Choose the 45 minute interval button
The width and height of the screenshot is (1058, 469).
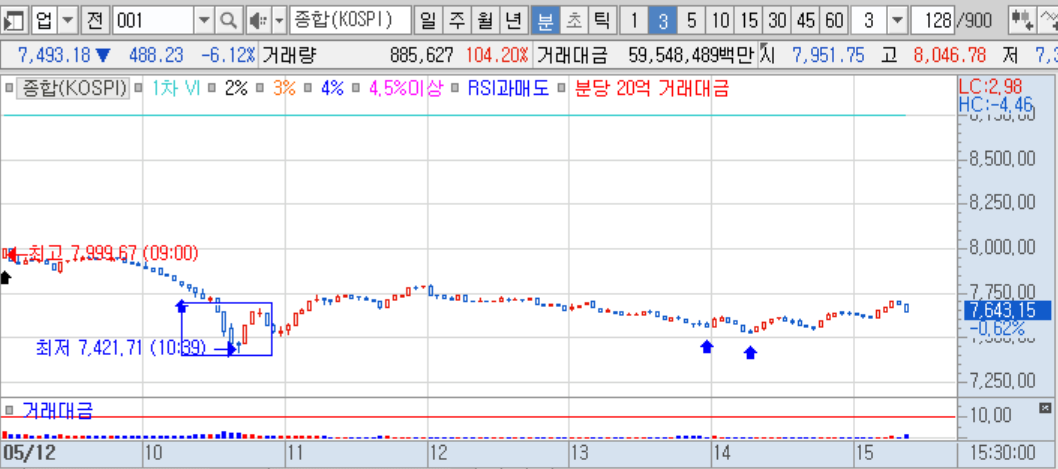coord(806,21)
